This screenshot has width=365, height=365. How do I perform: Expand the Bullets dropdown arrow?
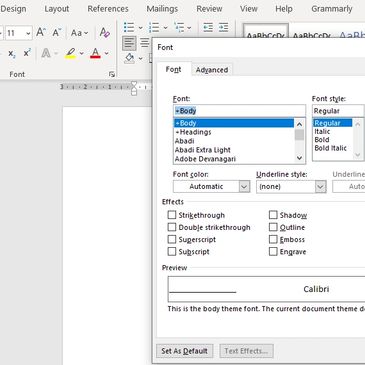coord(140,28)
